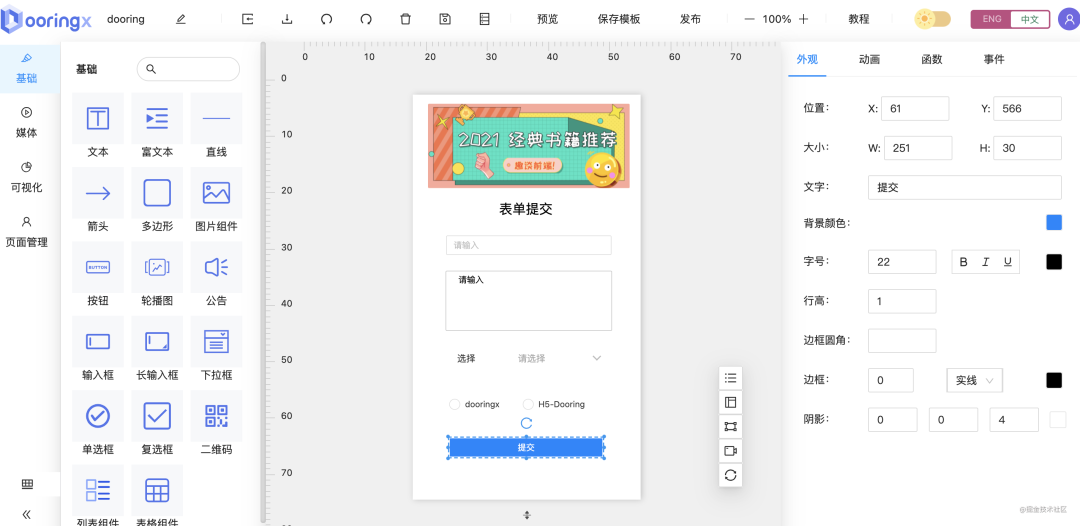Switch language to 中文

tap(1030, 19)
